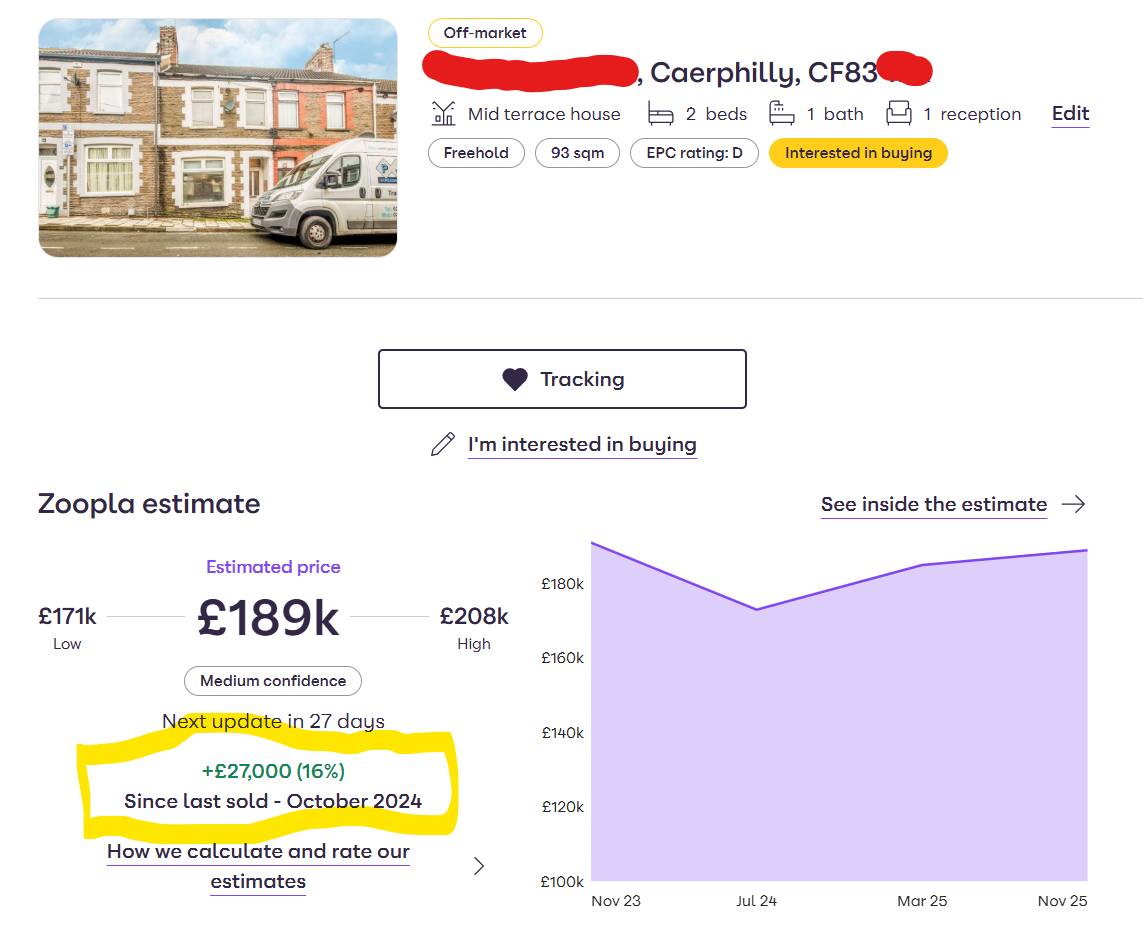The height and width of the screenshot is (952, 1143).
Task: Toggle the Tracking button
Action: pyautogui.click(x=562, y=379)
